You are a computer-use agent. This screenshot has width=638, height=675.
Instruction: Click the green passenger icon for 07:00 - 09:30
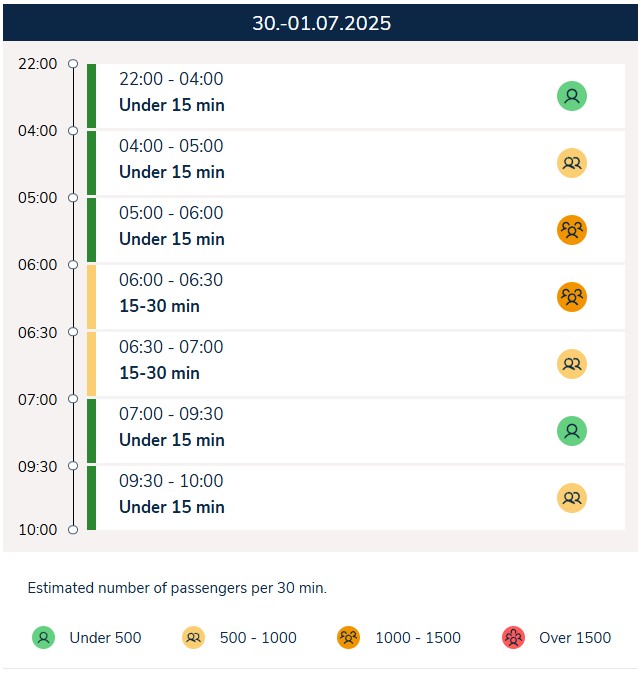pos(572,431)
